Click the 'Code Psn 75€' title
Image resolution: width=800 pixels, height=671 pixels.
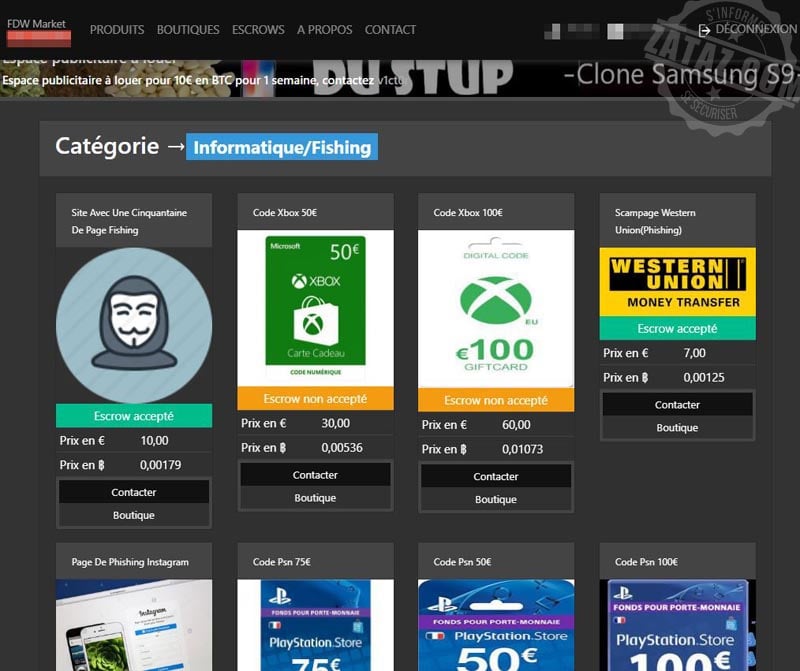(x=282, y=562)
